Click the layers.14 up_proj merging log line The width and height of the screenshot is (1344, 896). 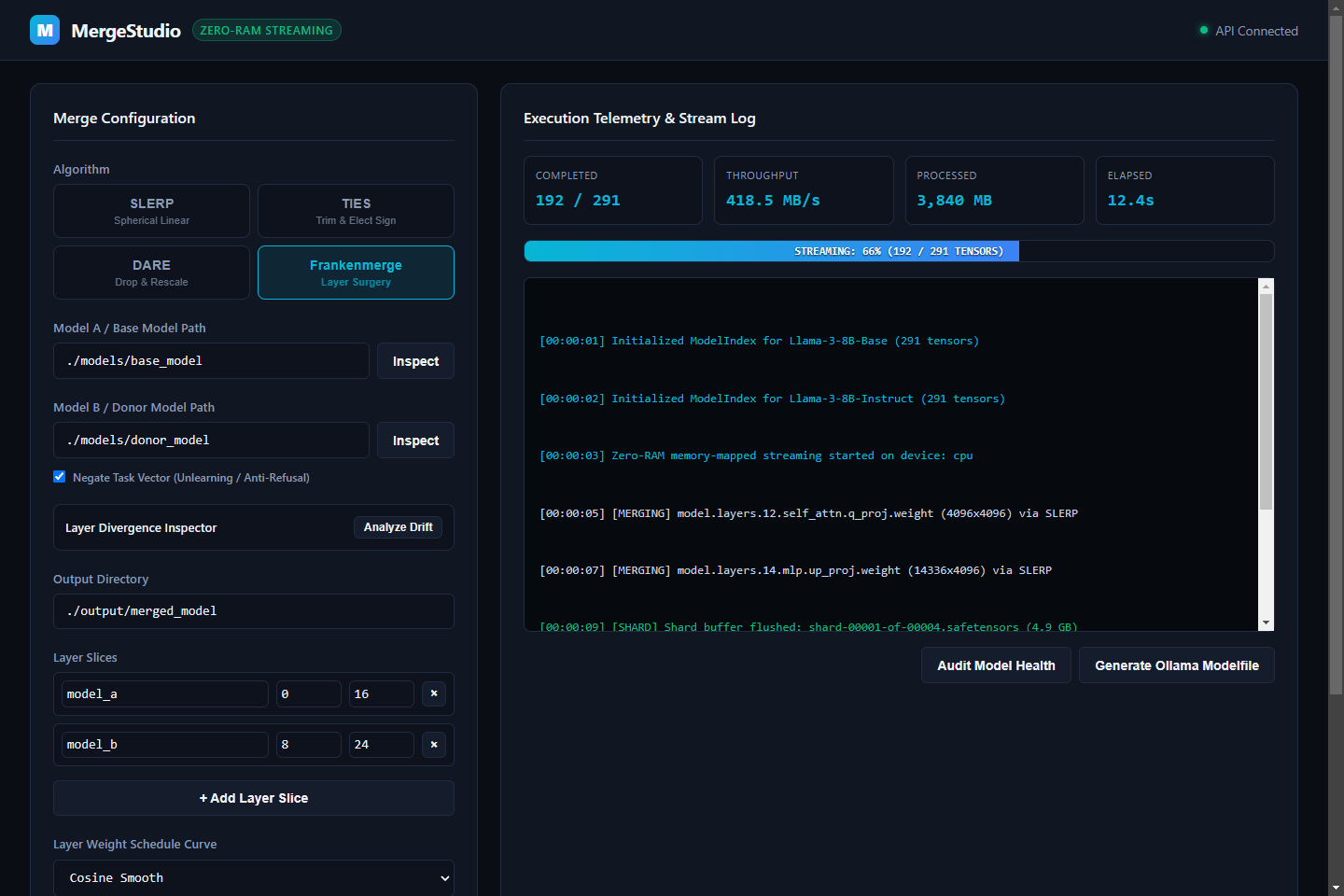point(795,570)
